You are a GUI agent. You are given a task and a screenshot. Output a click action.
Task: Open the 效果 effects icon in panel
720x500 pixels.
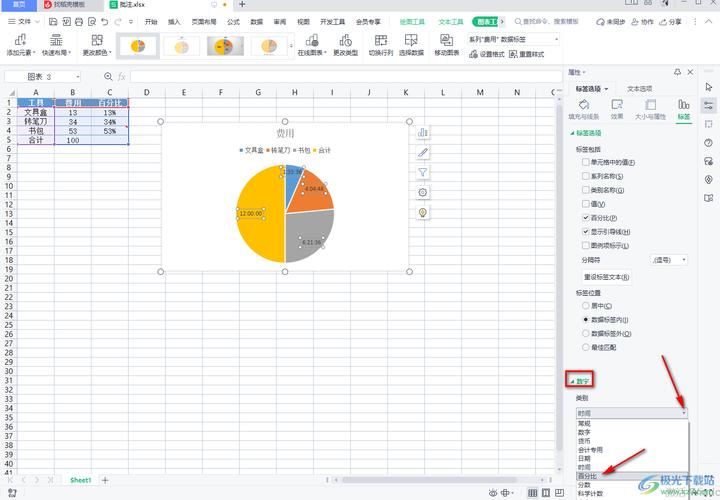(x=617, y=104)
